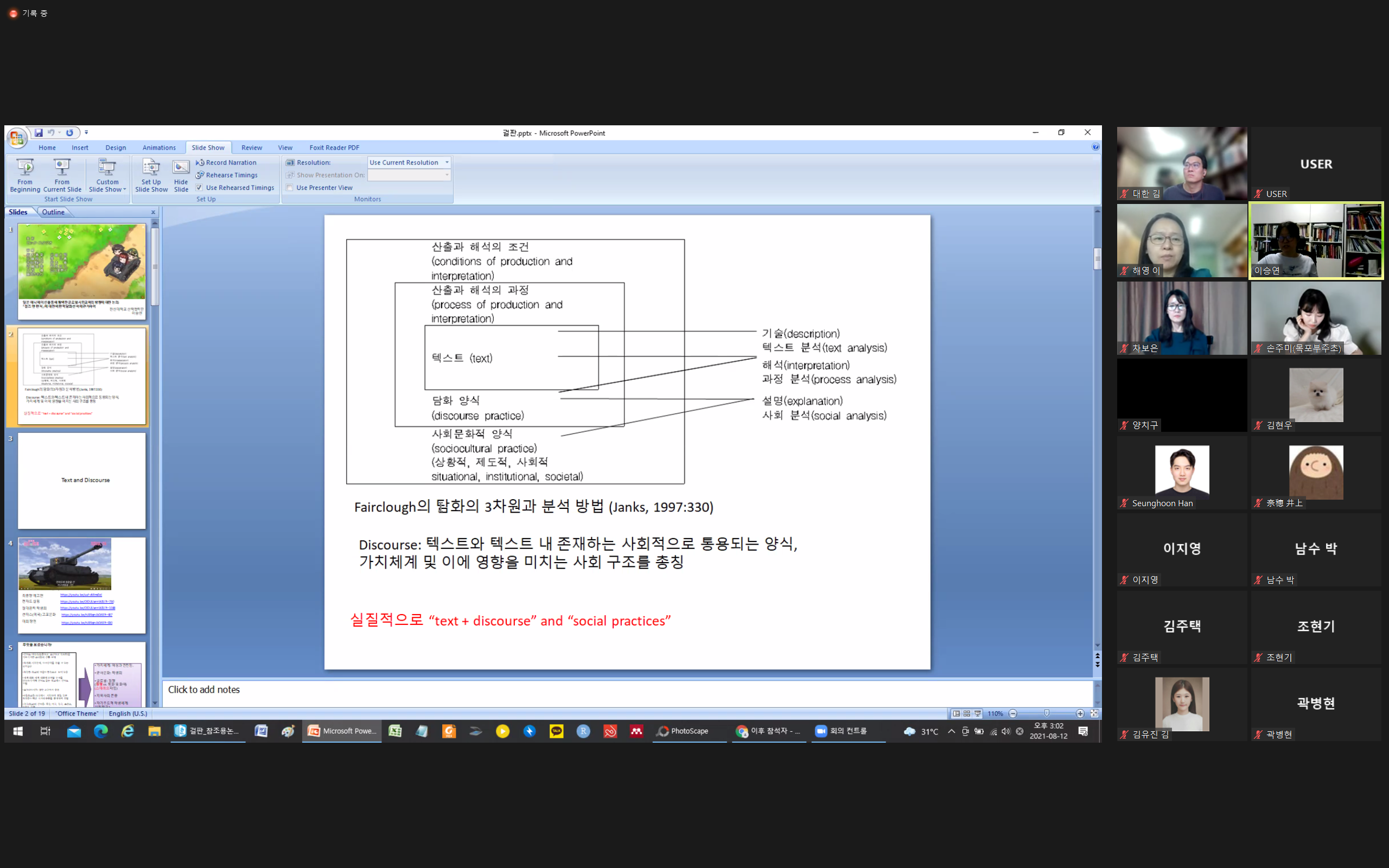Switch to Outline pane tab
Viewport: 1389px width, 868px height.
point(53,212)
